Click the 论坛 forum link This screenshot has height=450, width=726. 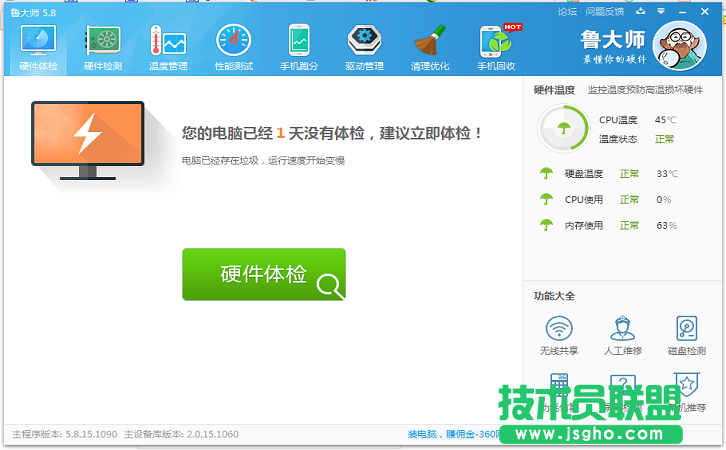[x=567, y=12]
